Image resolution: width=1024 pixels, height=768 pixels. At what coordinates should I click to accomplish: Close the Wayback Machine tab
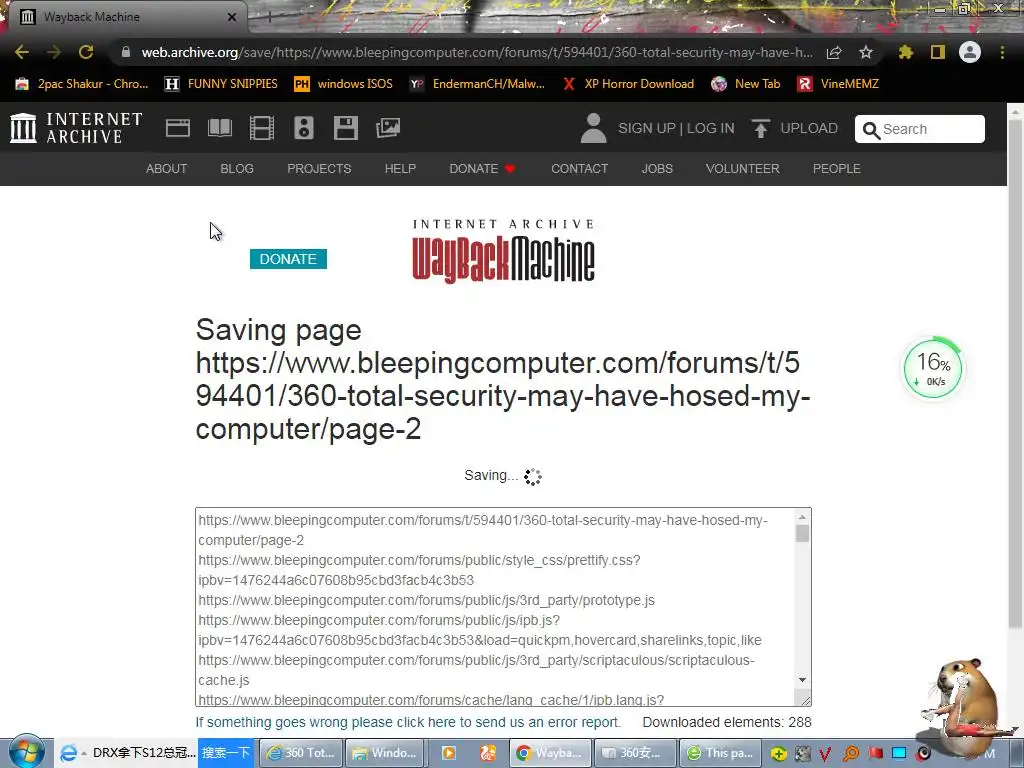click(232, 17)
